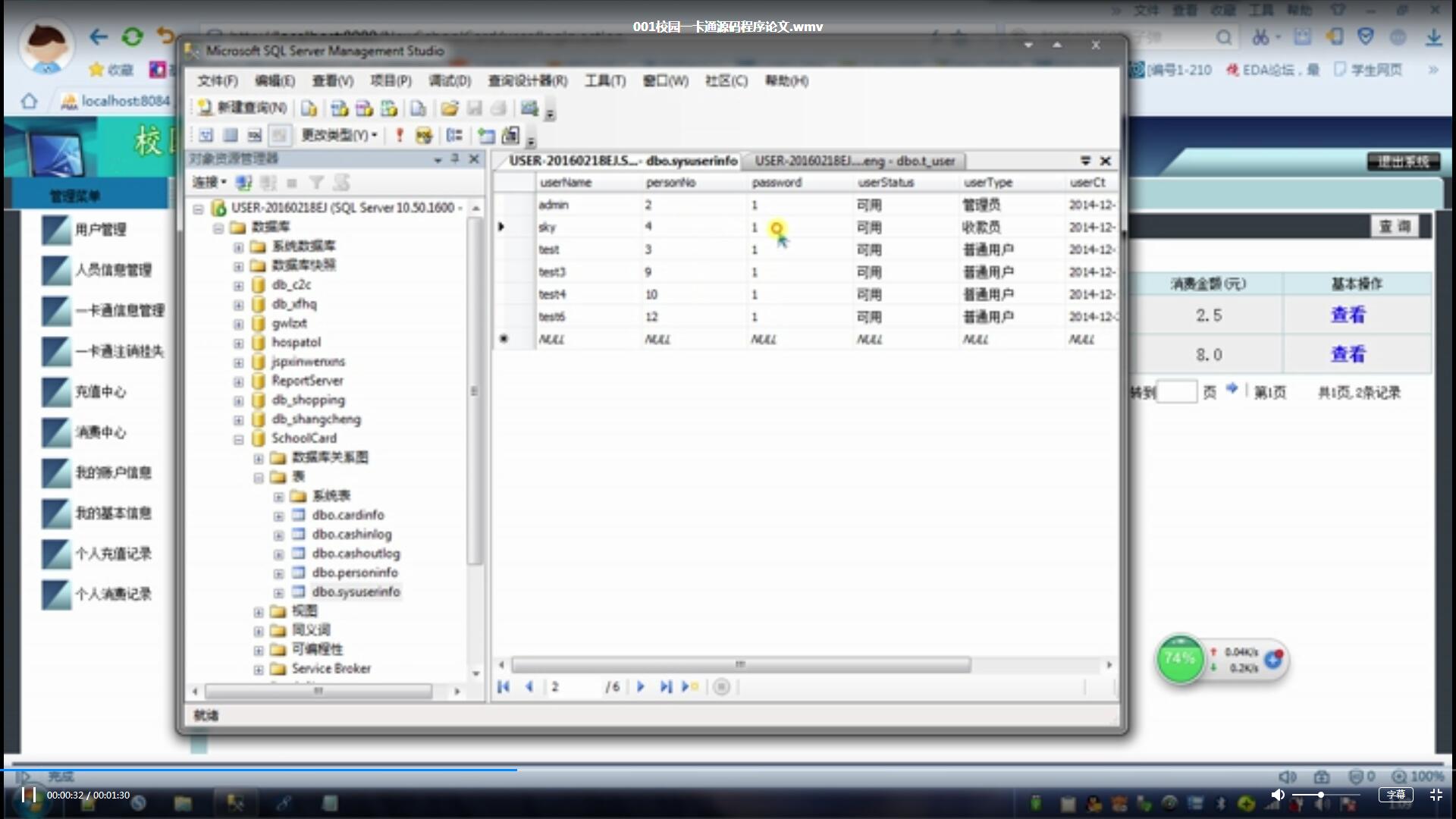Click the 收款员 userType cell
The width and height of the screenshot is (1456, 819).
[x=1011, y=227]
